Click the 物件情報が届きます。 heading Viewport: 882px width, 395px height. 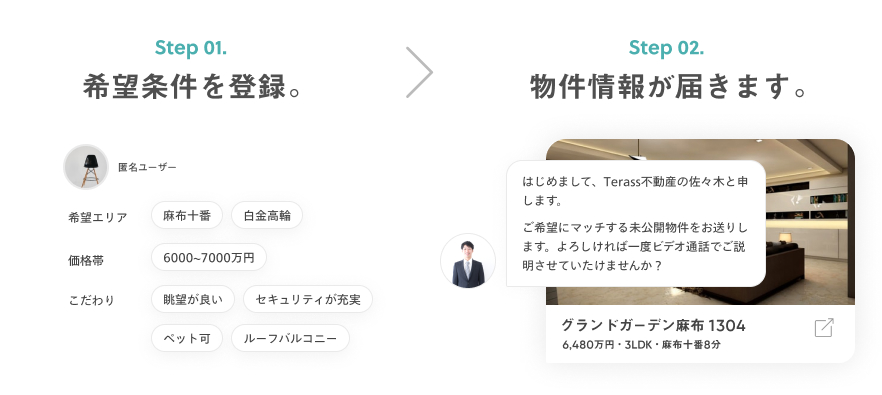[x=669, y=87]
